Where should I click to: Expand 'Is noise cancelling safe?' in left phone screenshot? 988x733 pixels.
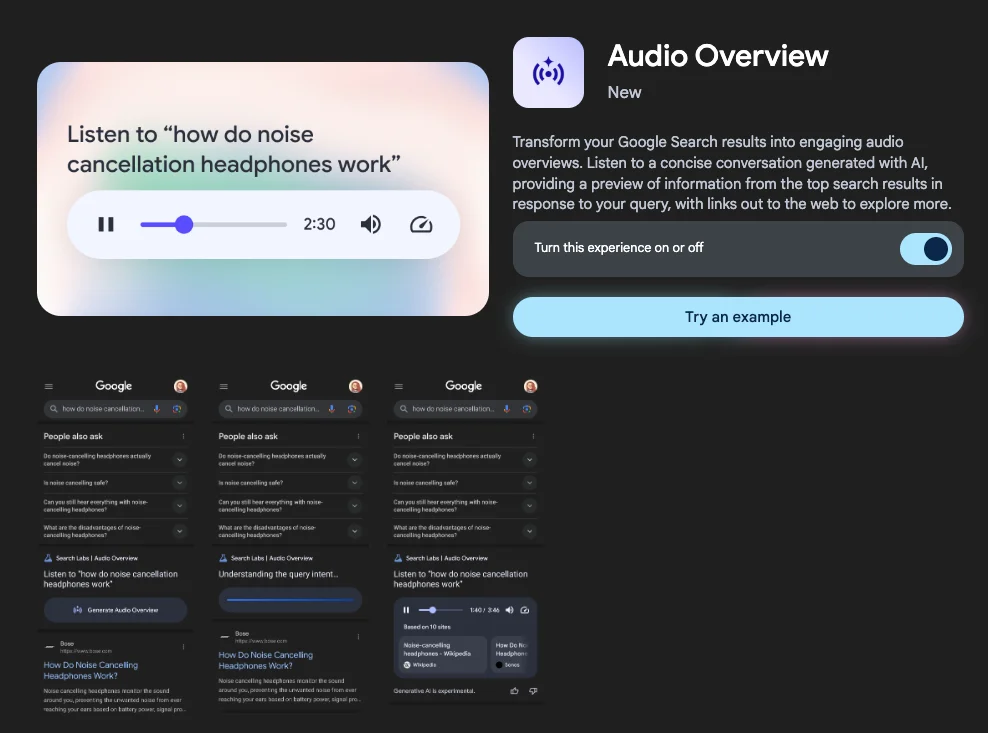tap(180, 483)
